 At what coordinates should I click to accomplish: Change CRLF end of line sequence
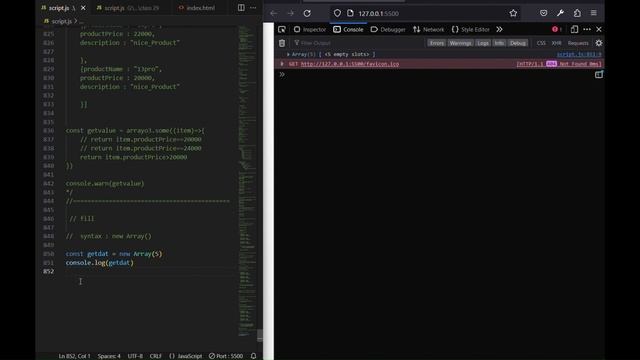pos(156,356)
